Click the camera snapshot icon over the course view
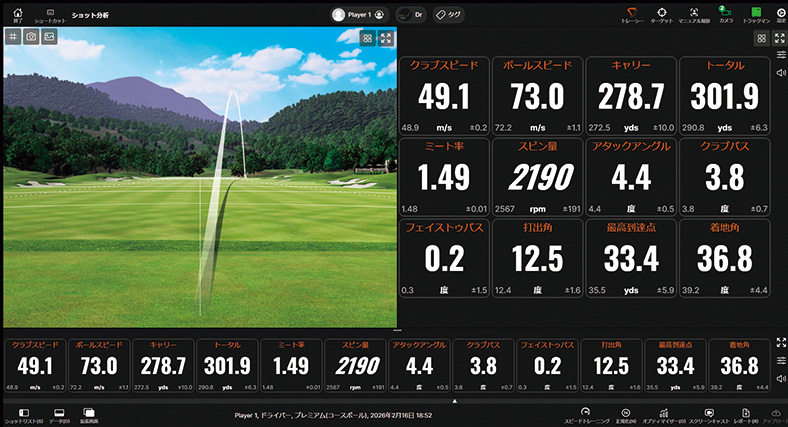The image size is (788, 427). coord(31,36)
